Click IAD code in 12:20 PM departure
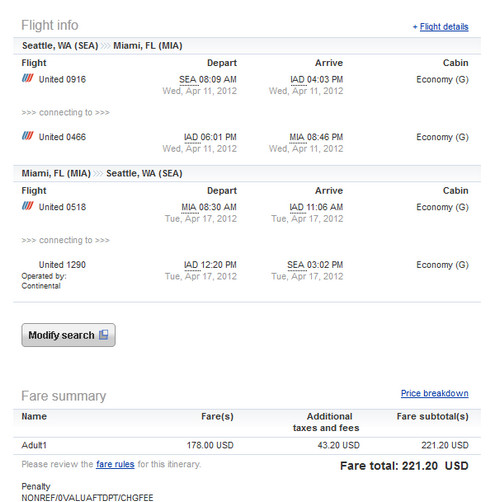This screenshot has height=502, width=500. click(x=191, y=265)
